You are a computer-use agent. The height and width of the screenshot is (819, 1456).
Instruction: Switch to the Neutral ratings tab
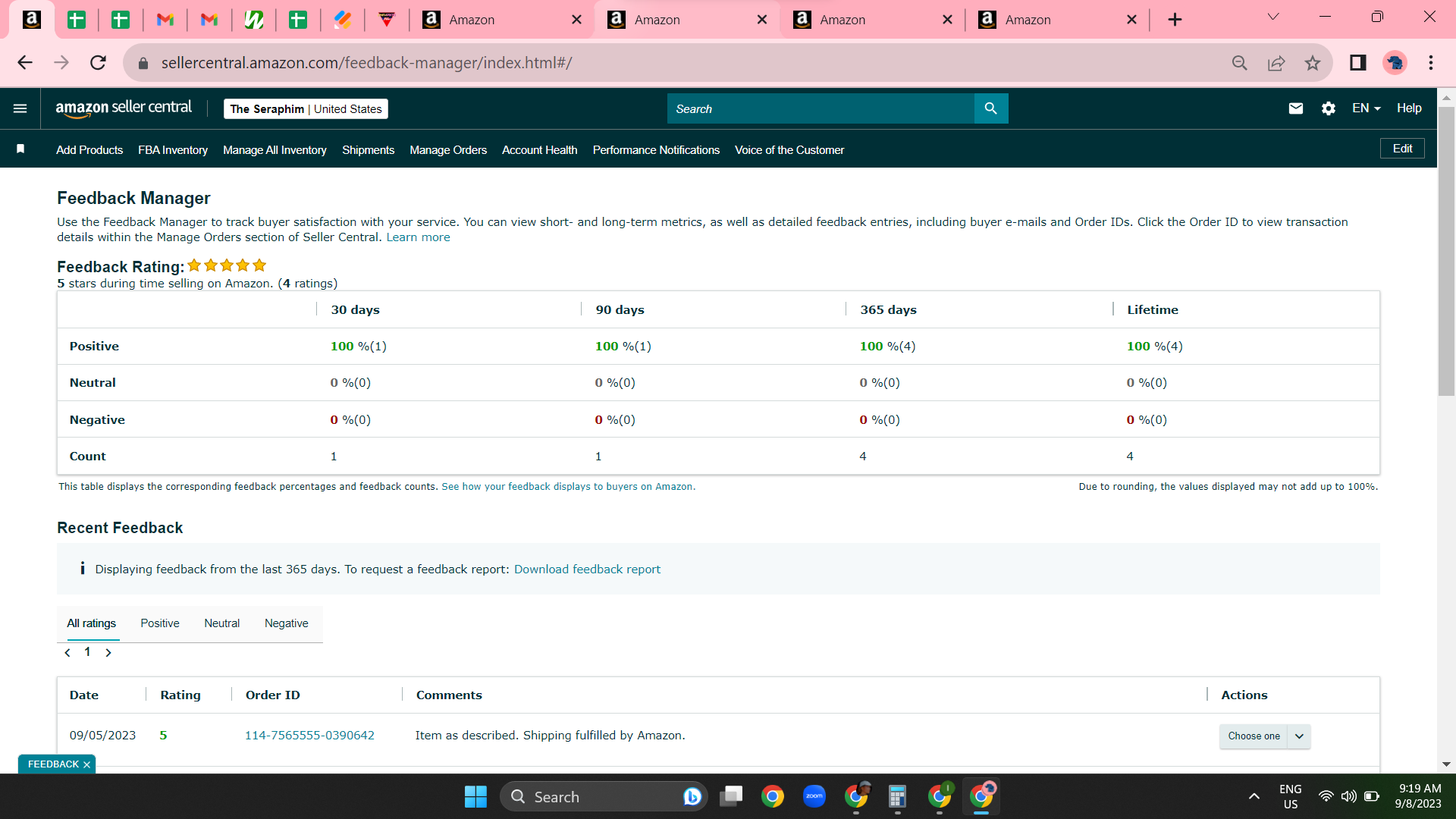221,623
